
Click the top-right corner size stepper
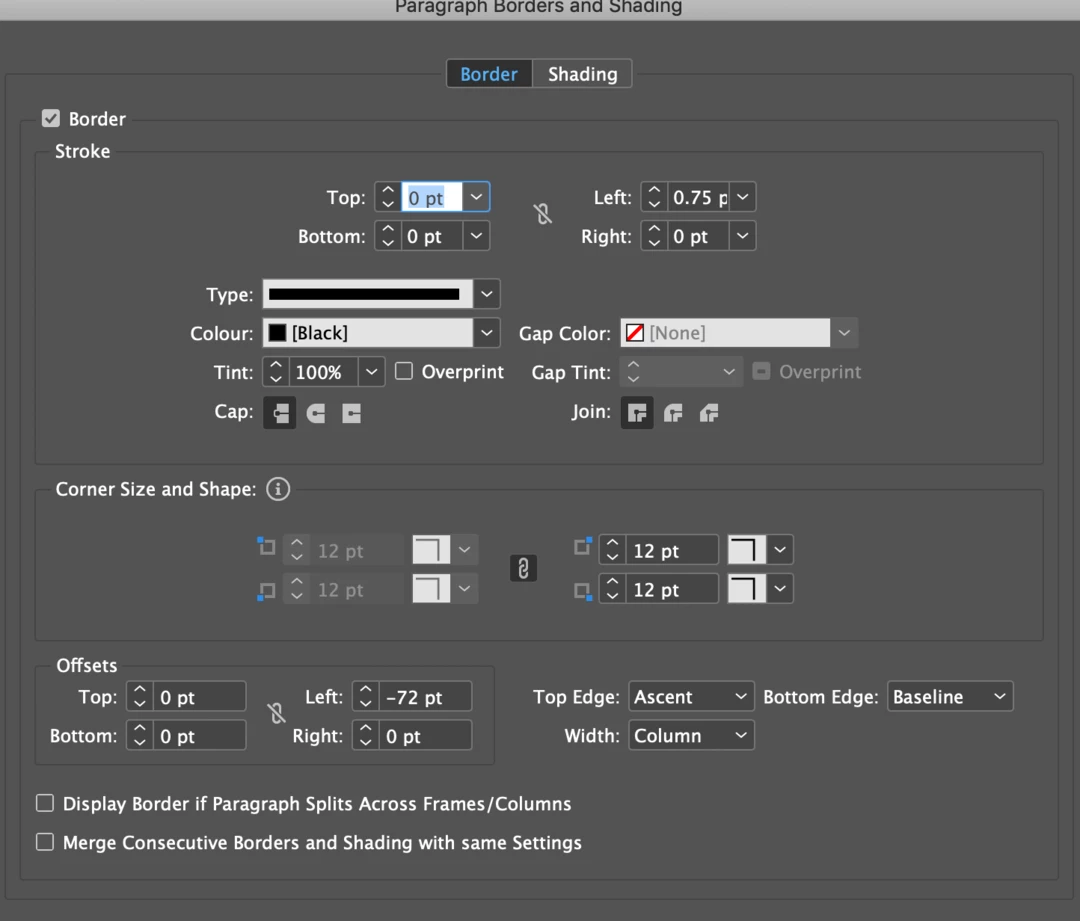[612, 550]
